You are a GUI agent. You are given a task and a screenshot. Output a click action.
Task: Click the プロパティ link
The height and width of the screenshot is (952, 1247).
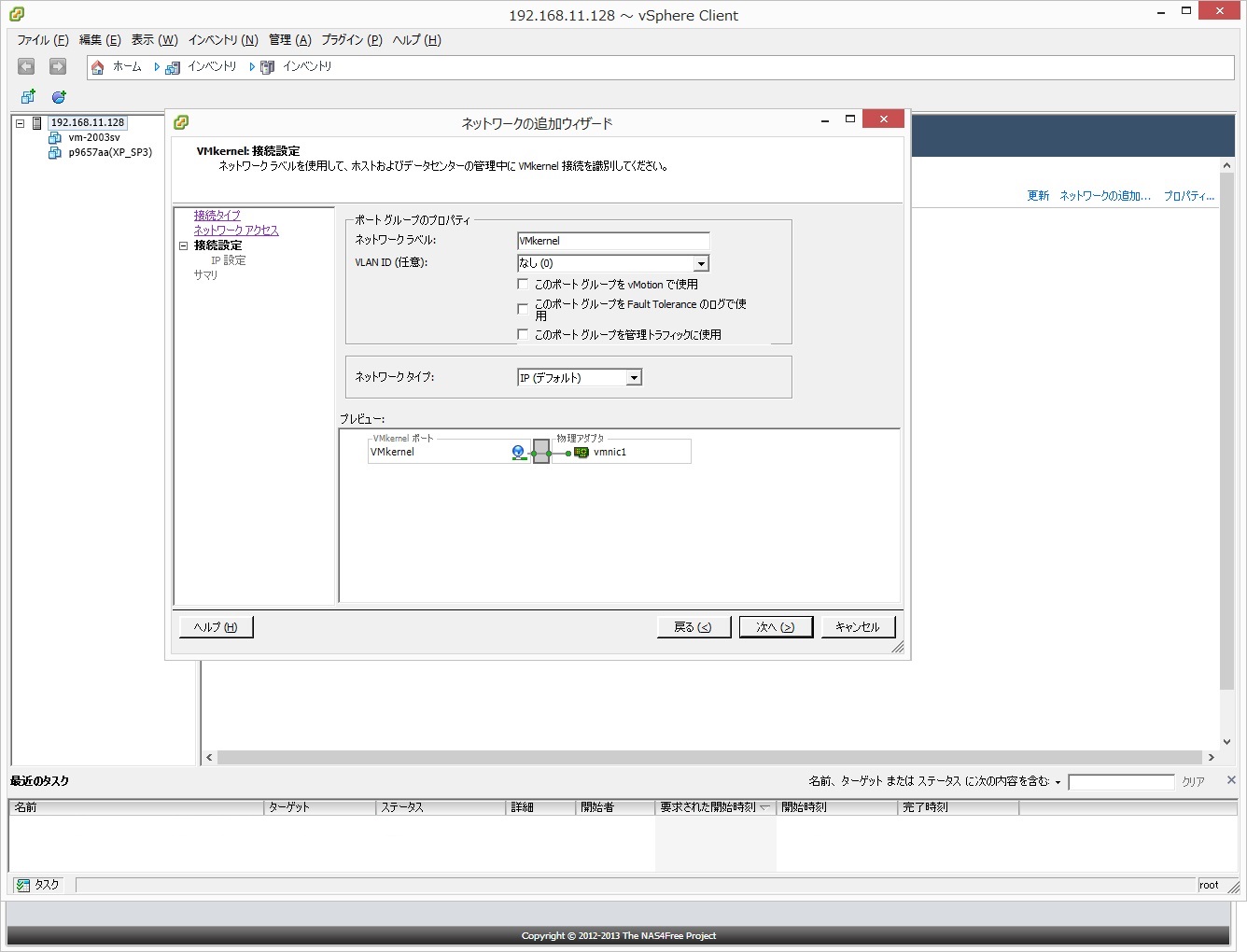pyautogui.click(x=1189, y=196)
